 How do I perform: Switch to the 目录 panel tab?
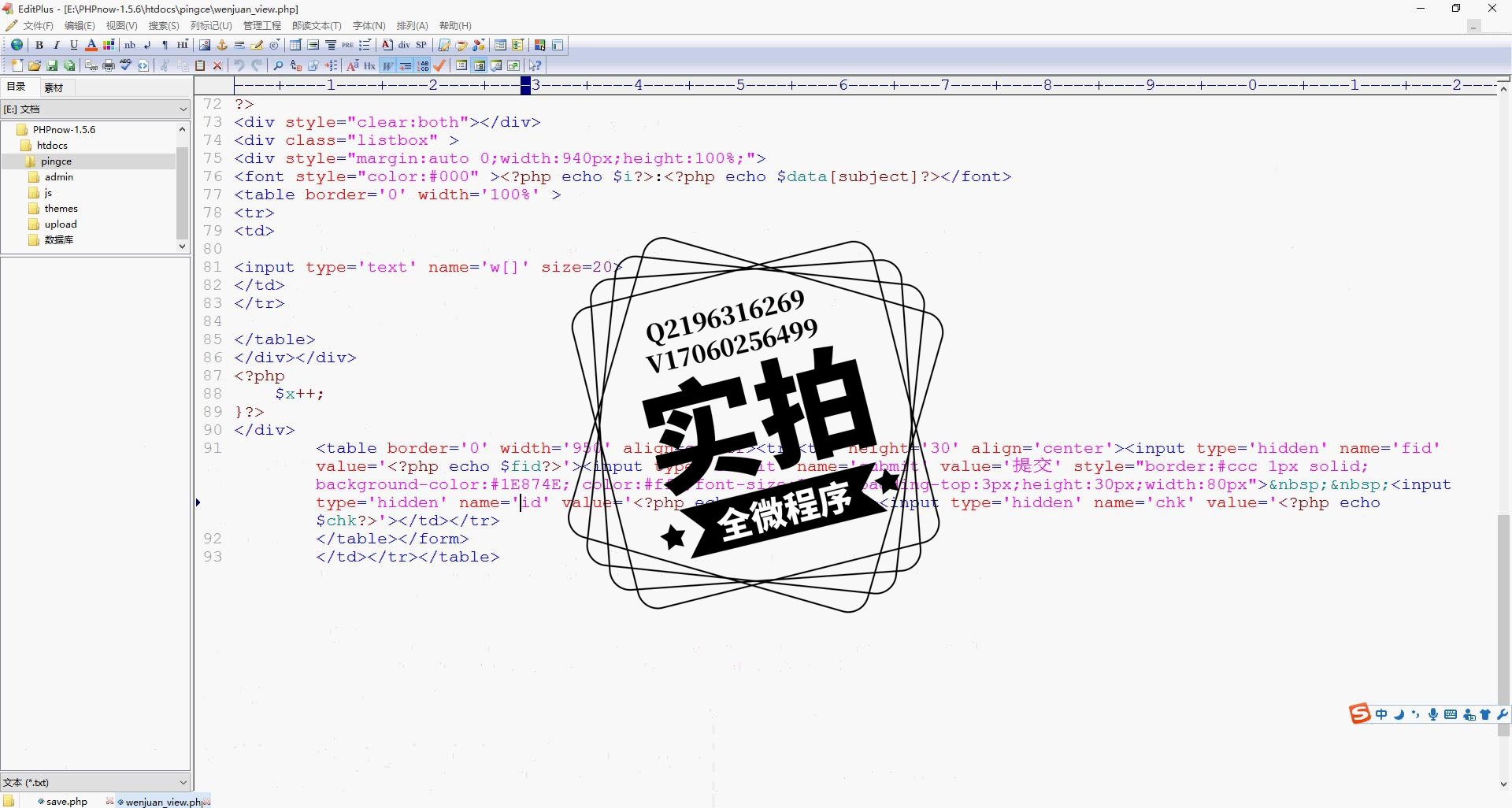[x=17, y=87]
